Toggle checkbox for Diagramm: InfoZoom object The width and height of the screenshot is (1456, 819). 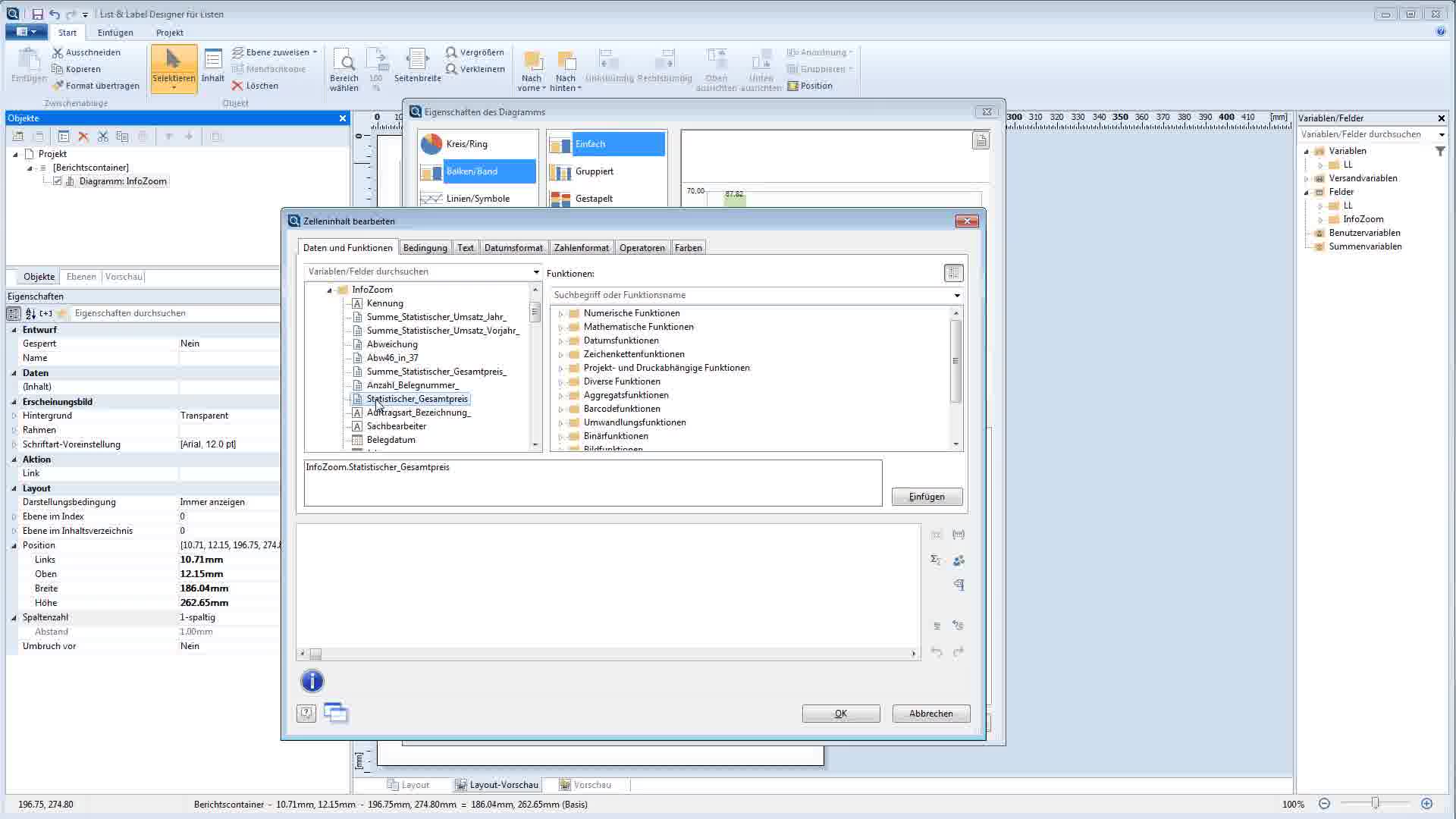pos(57,181)
